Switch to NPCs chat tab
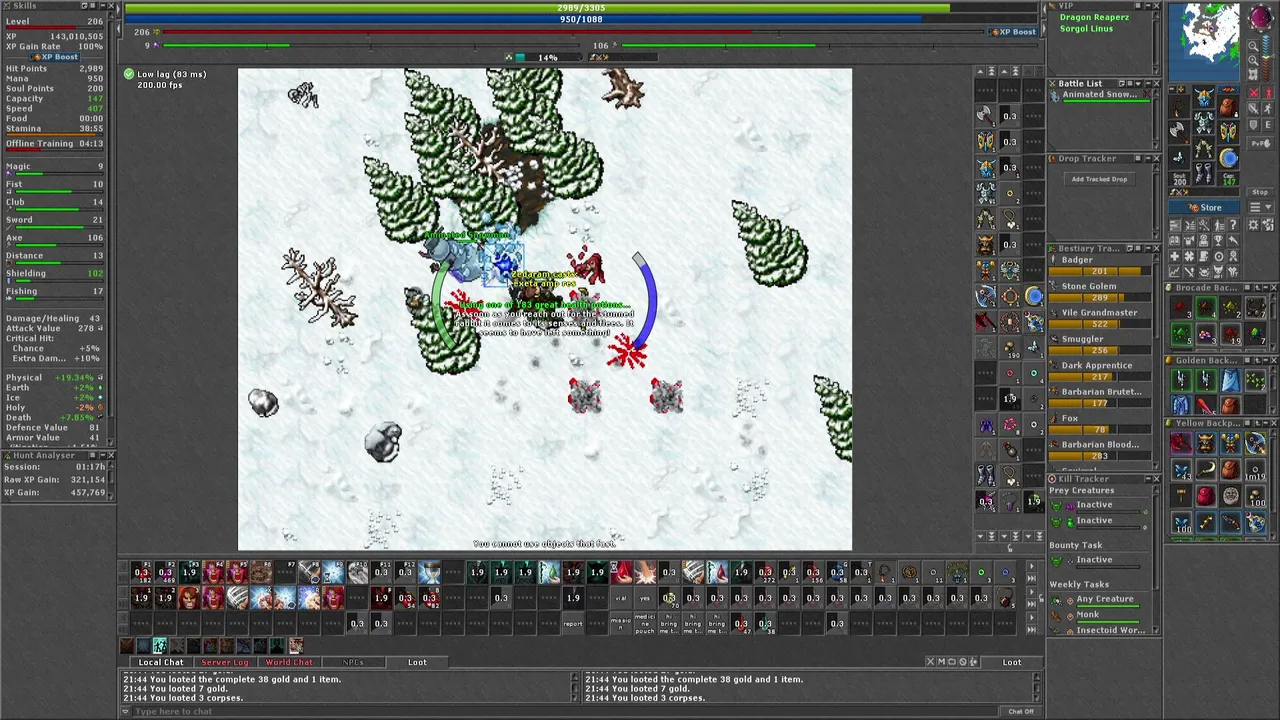The image size is (1280, 720). [353, 662]
